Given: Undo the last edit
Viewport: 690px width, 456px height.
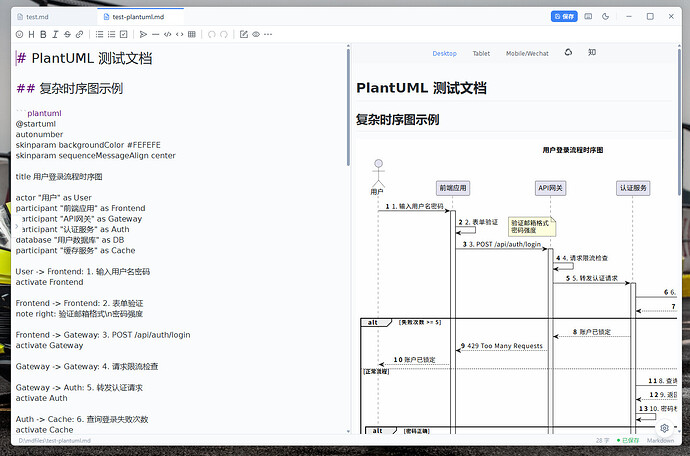Looking at the screenshot, I should (212, 34).
